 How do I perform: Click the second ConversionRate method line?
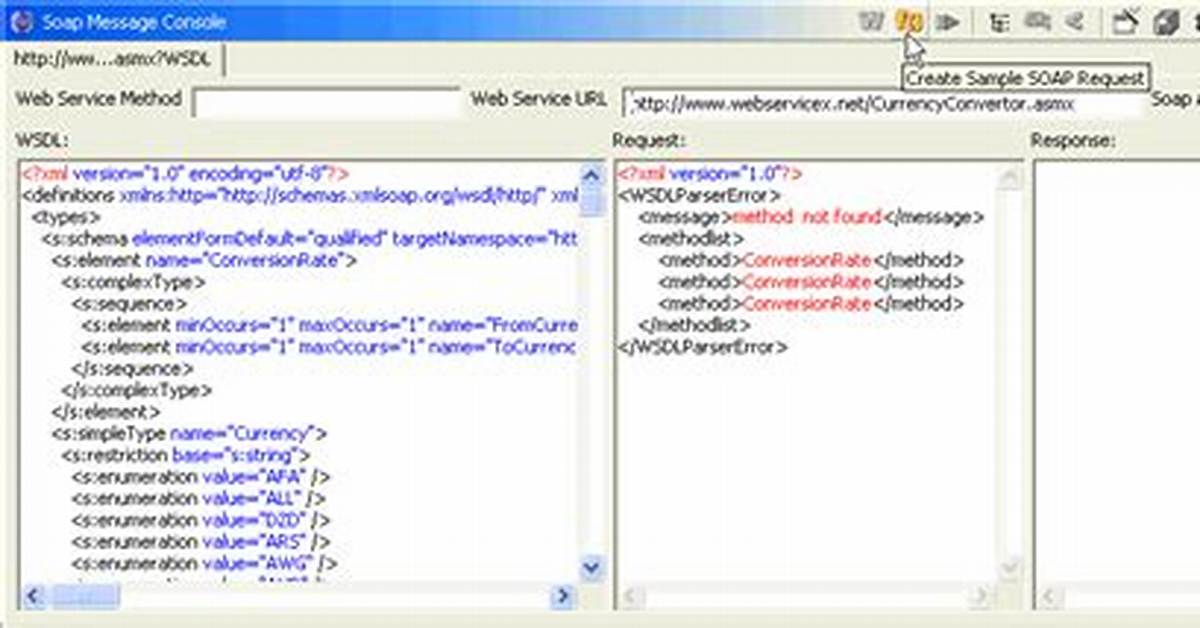point(811,283)
